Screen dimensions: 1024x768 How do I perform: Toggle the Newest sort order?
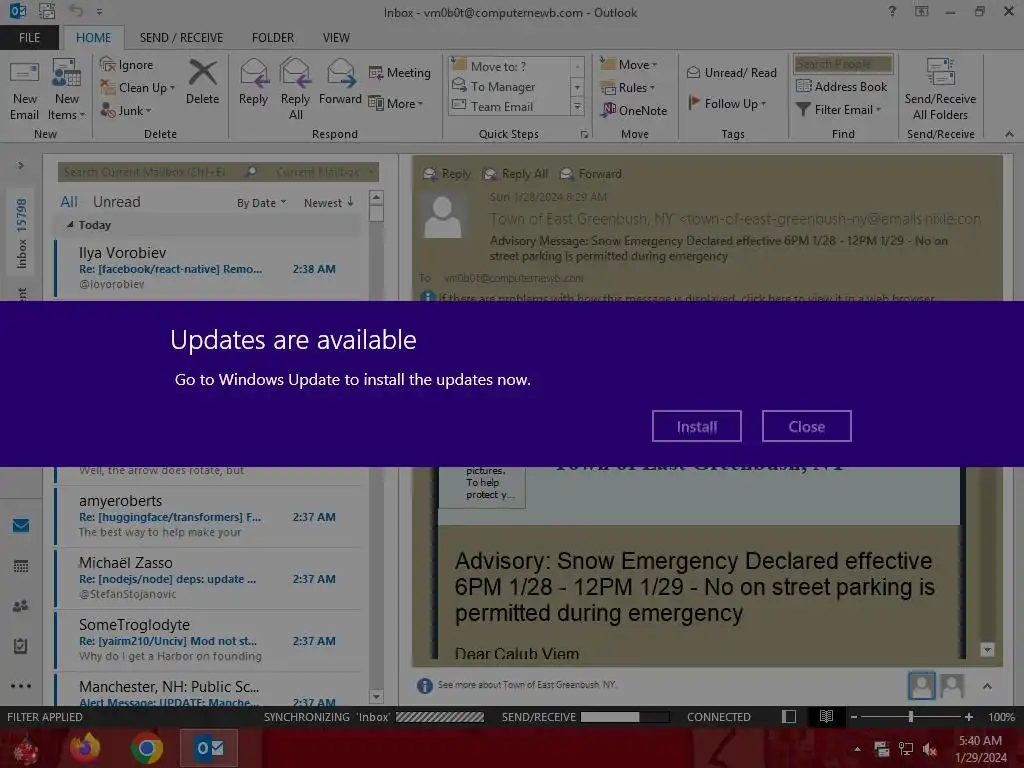[328, 203]
